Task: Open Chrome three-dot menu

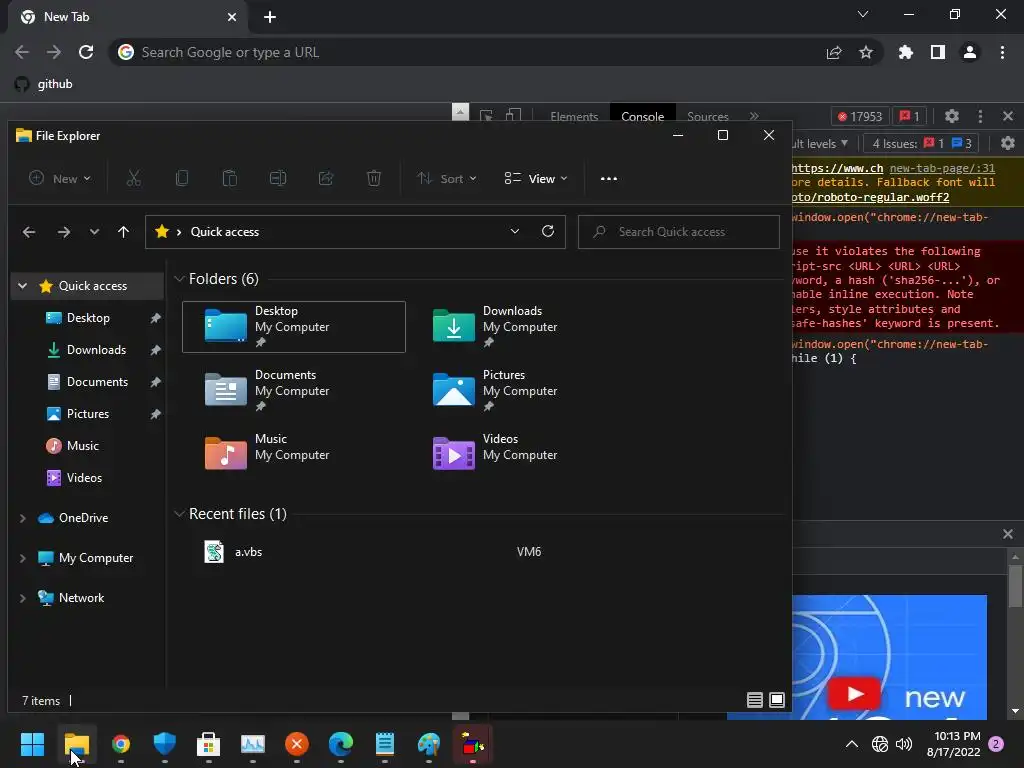Action: [1002, 52]
